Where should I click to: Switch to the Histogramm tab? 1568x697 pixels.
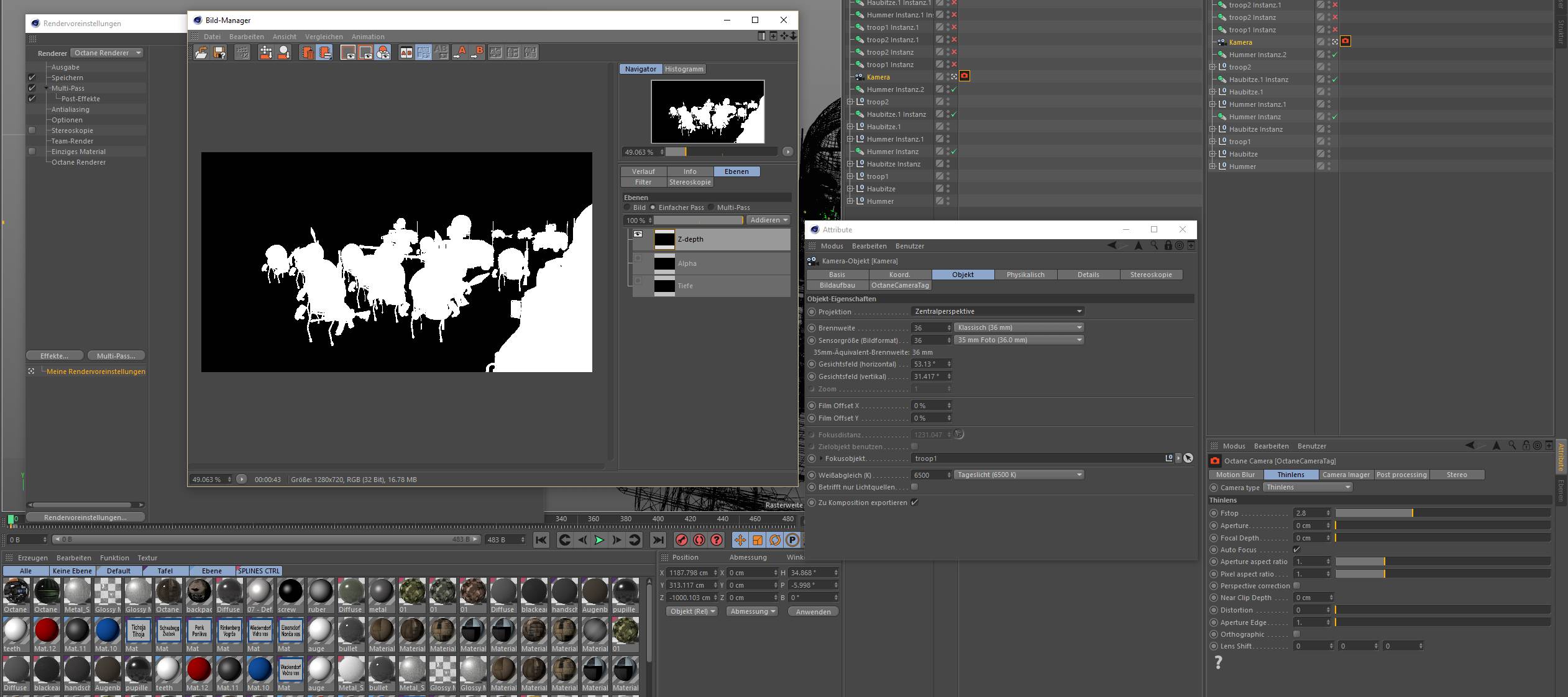684,69
